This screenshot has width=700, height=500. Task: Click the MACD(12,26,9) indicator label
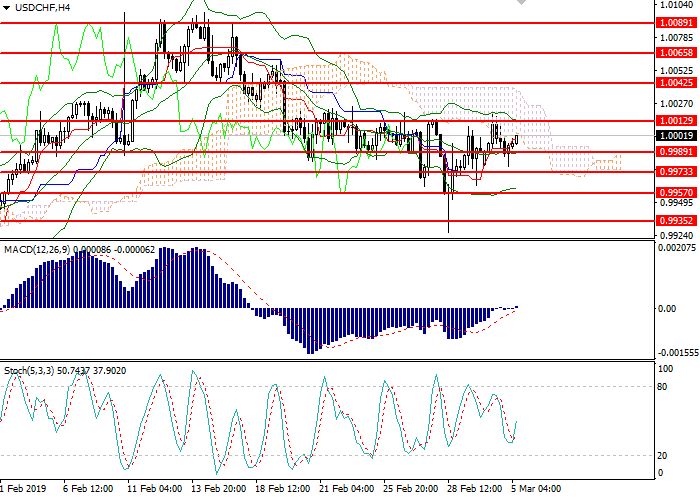click(35, 248)
